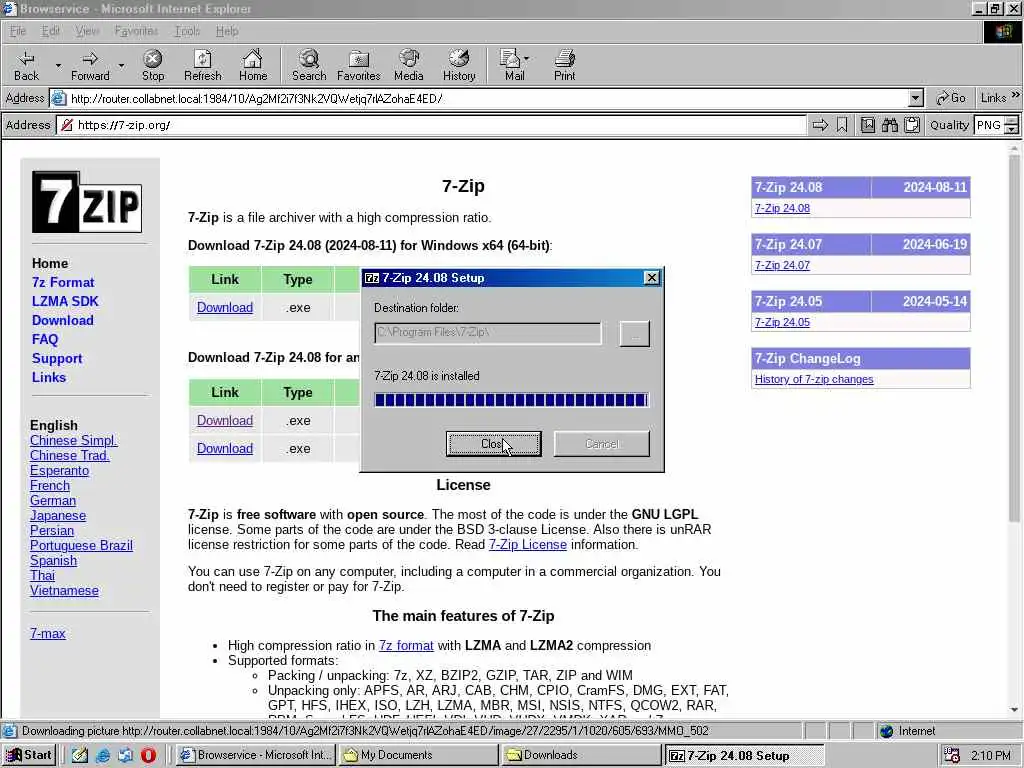Switch to Downloads taskbar window
Screen dimensions: 1024x768
581,755
